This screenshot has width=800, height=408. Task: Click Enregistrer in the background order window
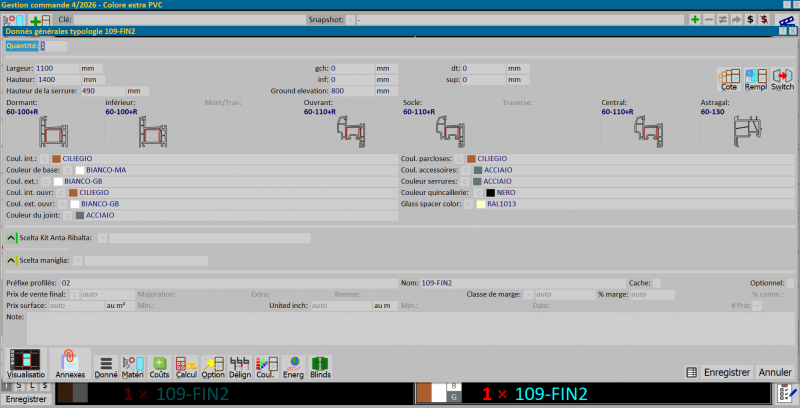[26, 399]
